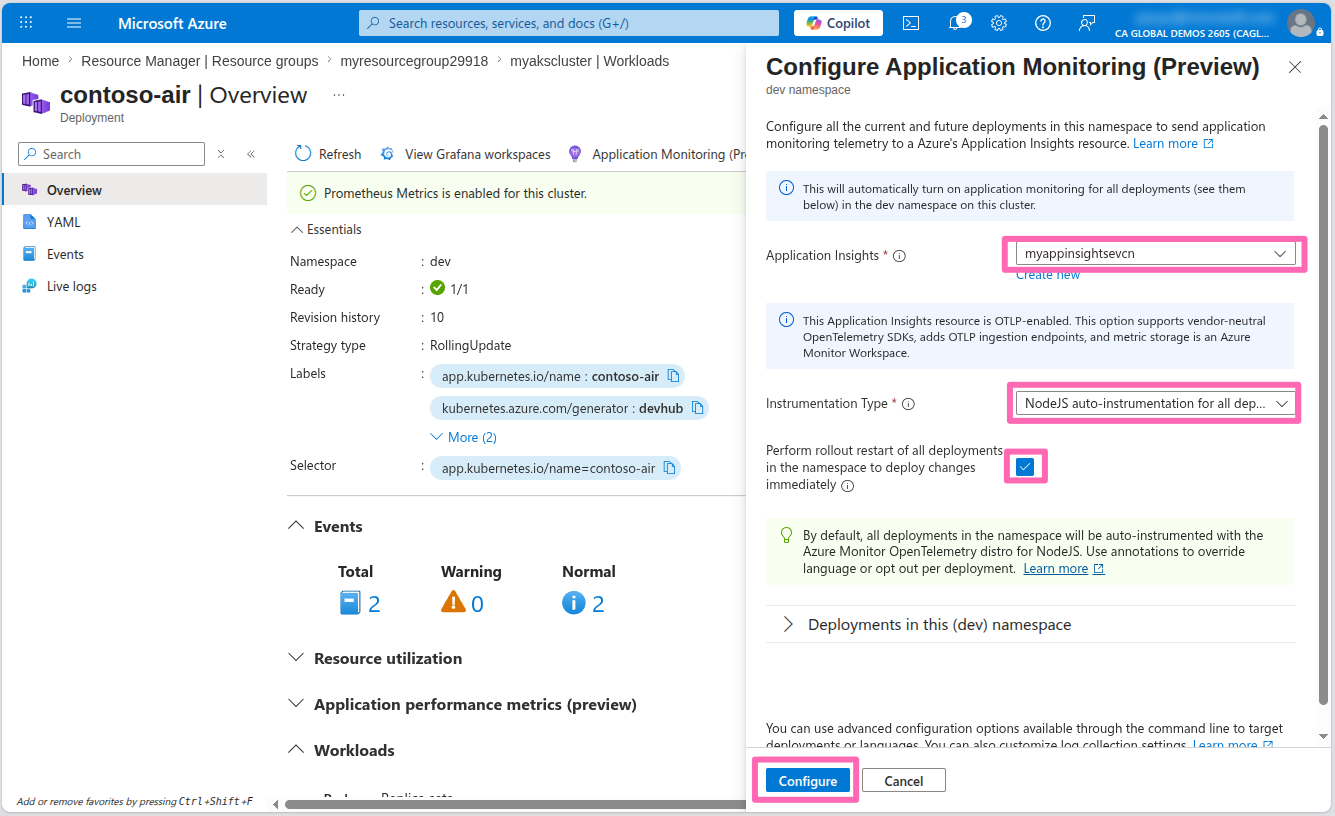Expand the Resource utilization section
Image resolution: width=1335 pixels, height=816 pixels.
tap(376, 658)
